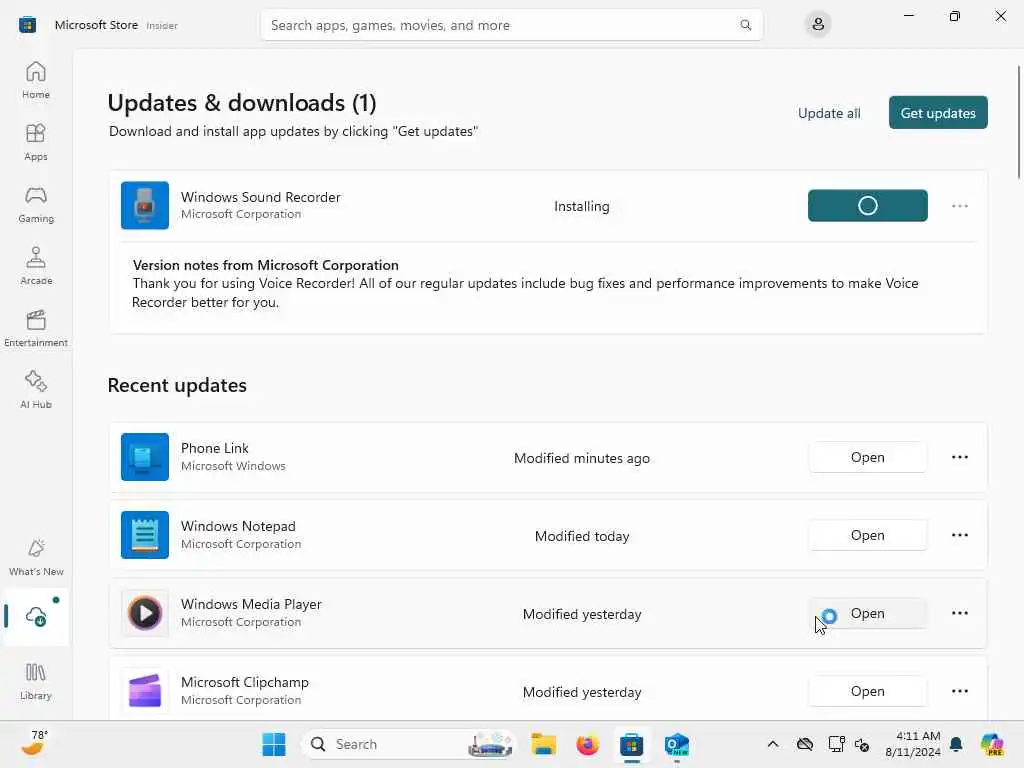Open more options for Windows Media Player

(959, 613)
